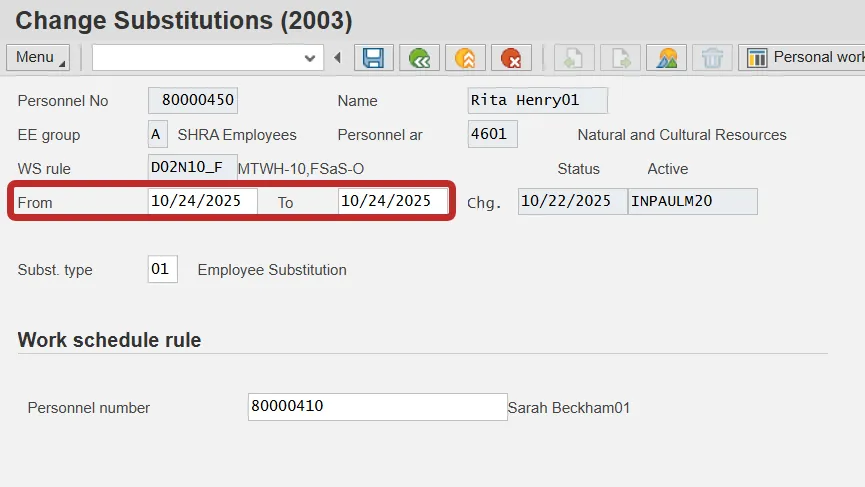Click the greyed-out next record icon
This screenshot has height=487, width=865.
(620, 58)
